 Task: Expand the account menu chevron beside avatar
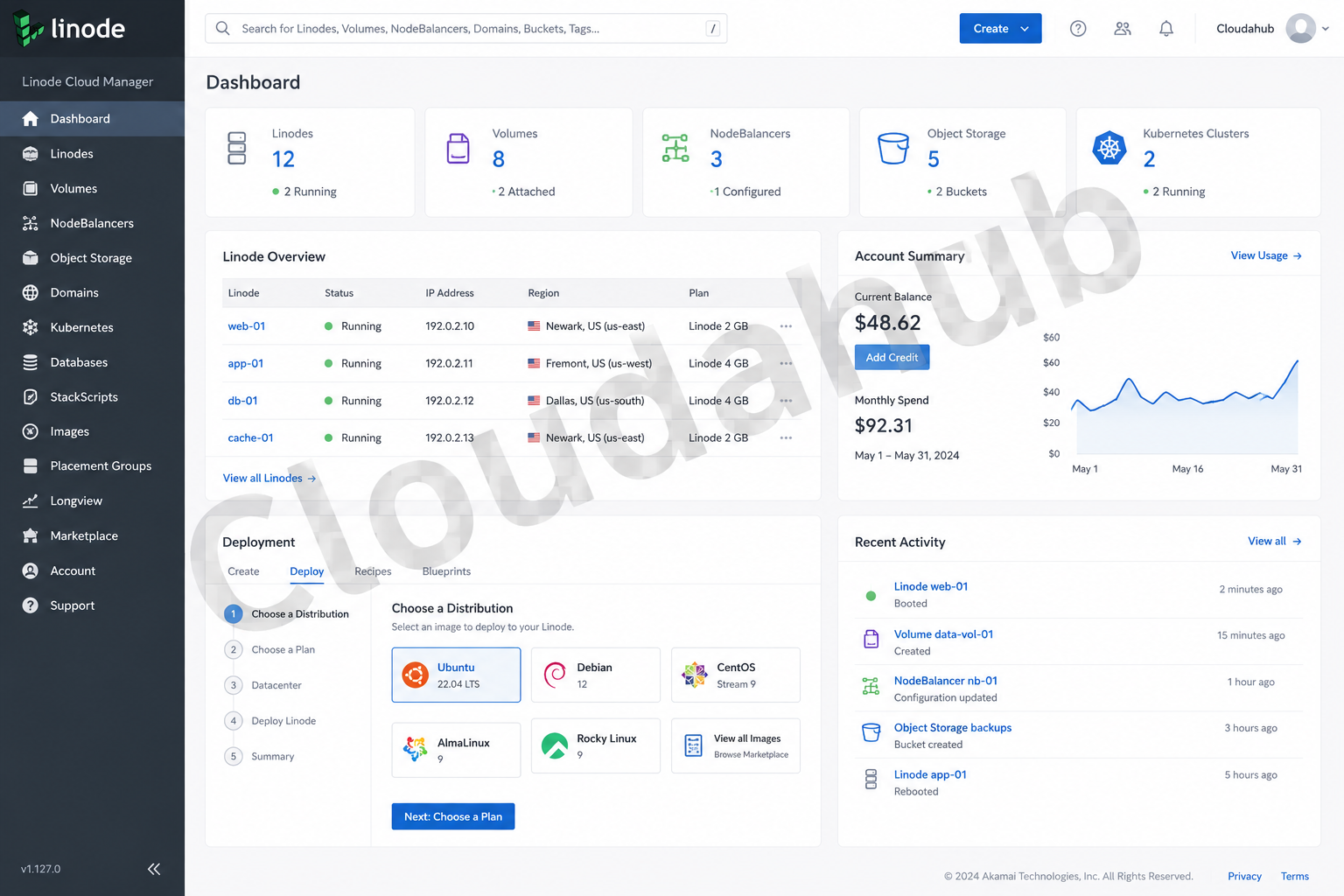1326,29
